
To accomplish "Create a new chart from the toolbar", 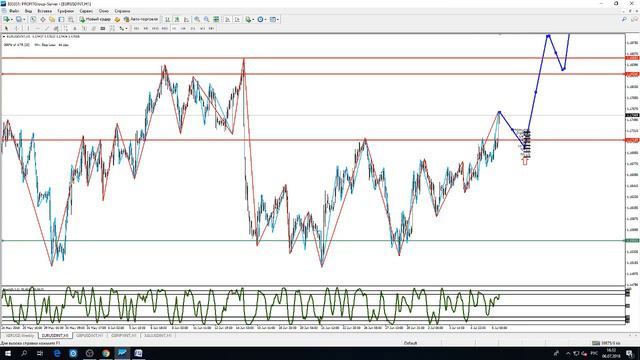I will (6, 19).
